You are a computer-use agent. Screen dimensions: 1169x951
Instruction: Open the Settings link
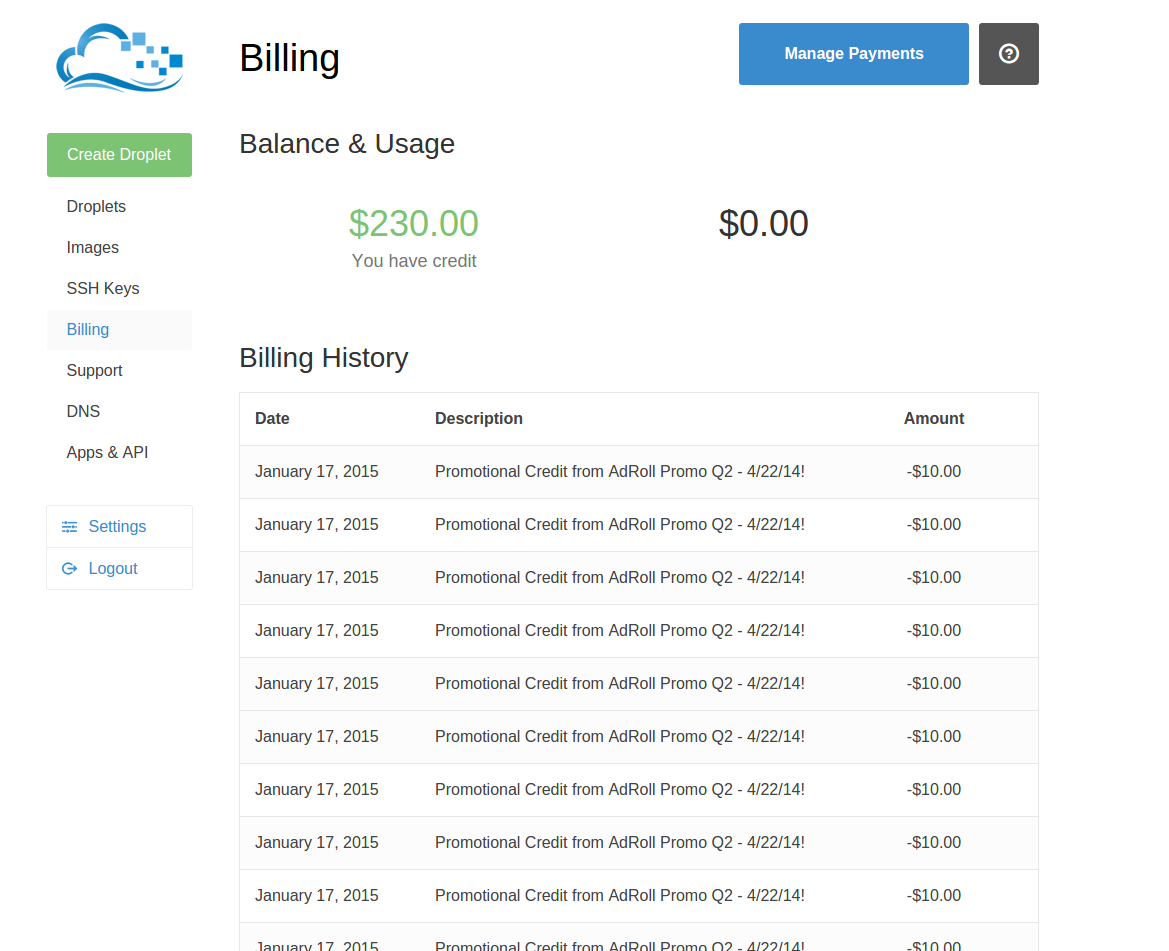[119, 527]
